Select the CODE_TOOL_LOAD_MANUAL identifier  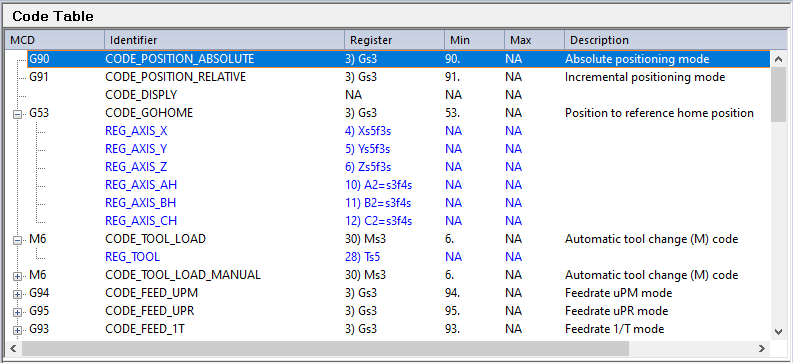tap(183, 275)
